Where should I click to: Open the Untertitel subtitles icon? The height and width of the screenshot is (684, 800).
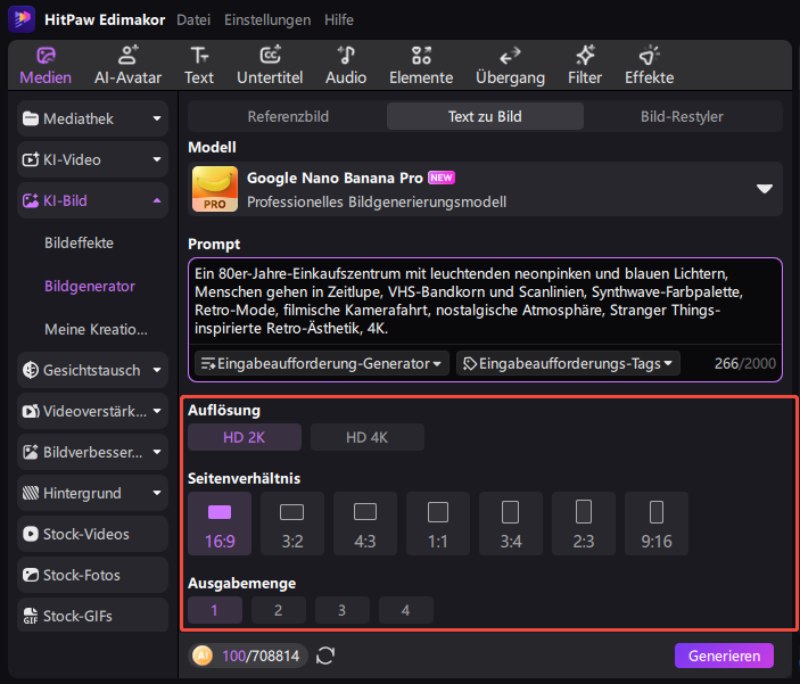click(270, 56)
